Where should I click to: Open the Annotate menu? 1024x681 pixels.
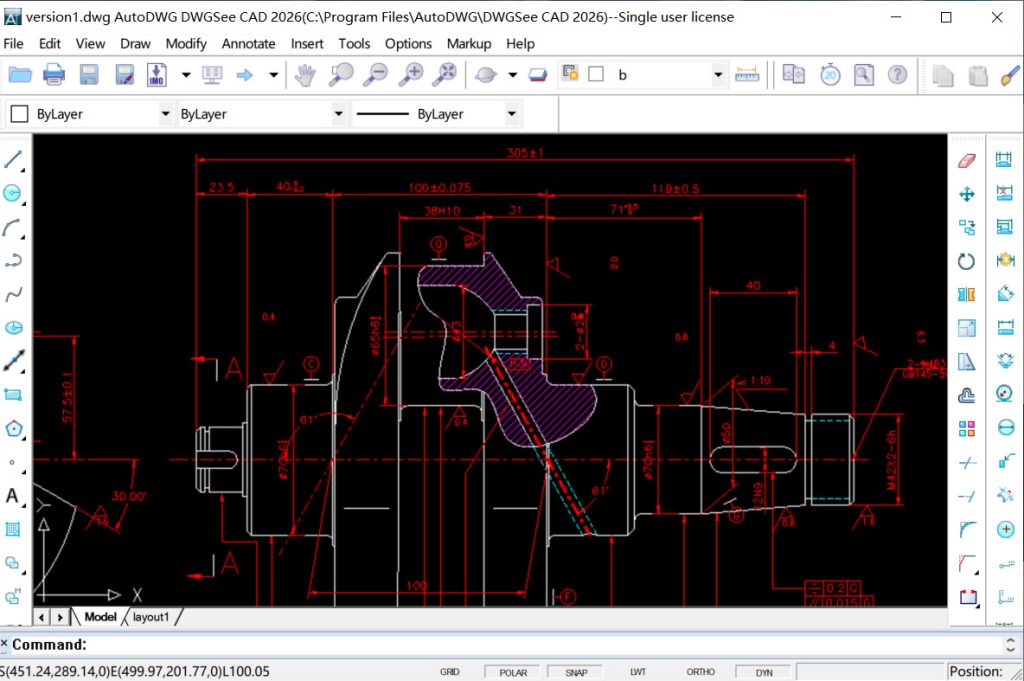tap(248, 43)
